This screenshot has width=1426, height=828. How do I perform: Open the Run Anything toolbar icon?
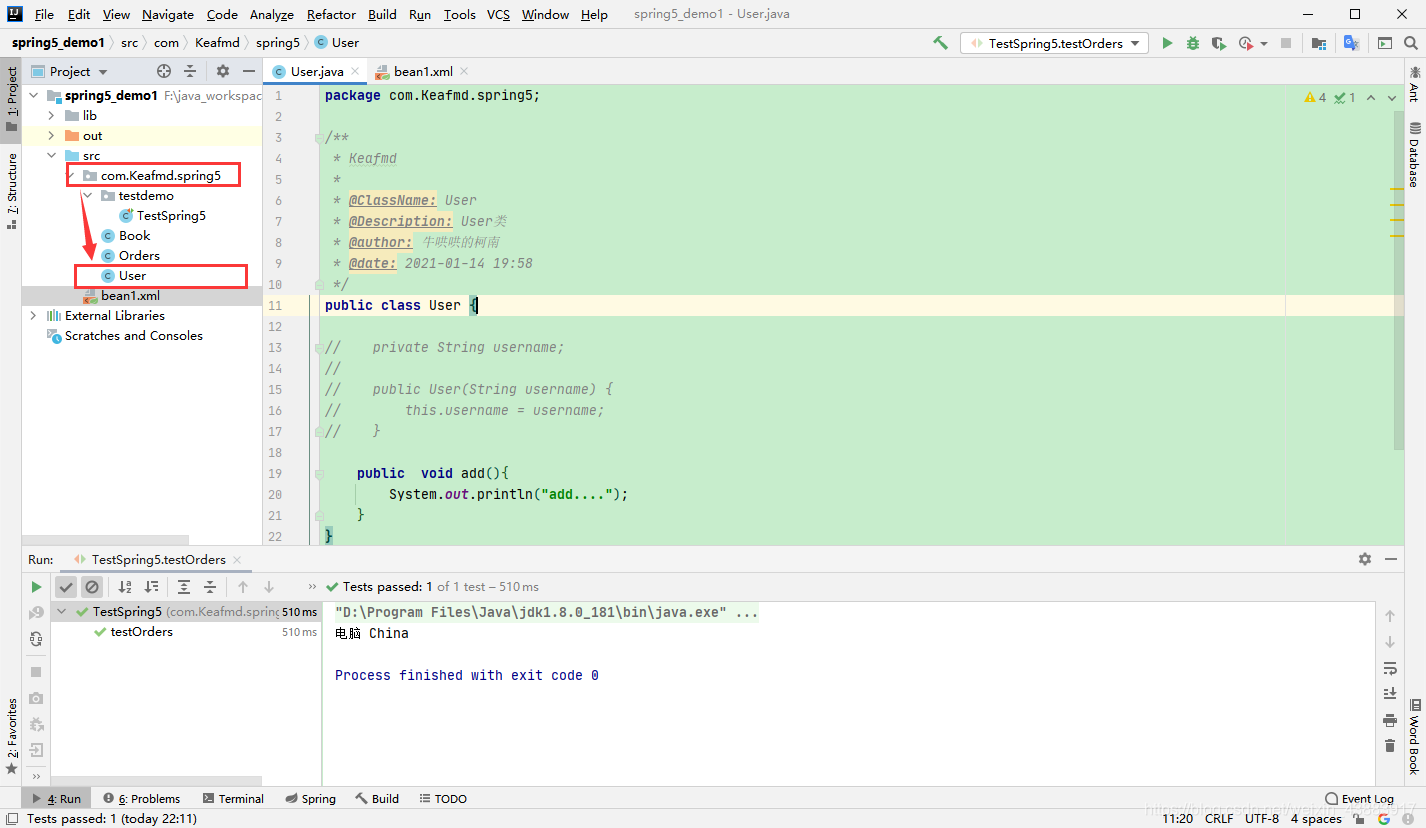click(x=1385, y=43)
